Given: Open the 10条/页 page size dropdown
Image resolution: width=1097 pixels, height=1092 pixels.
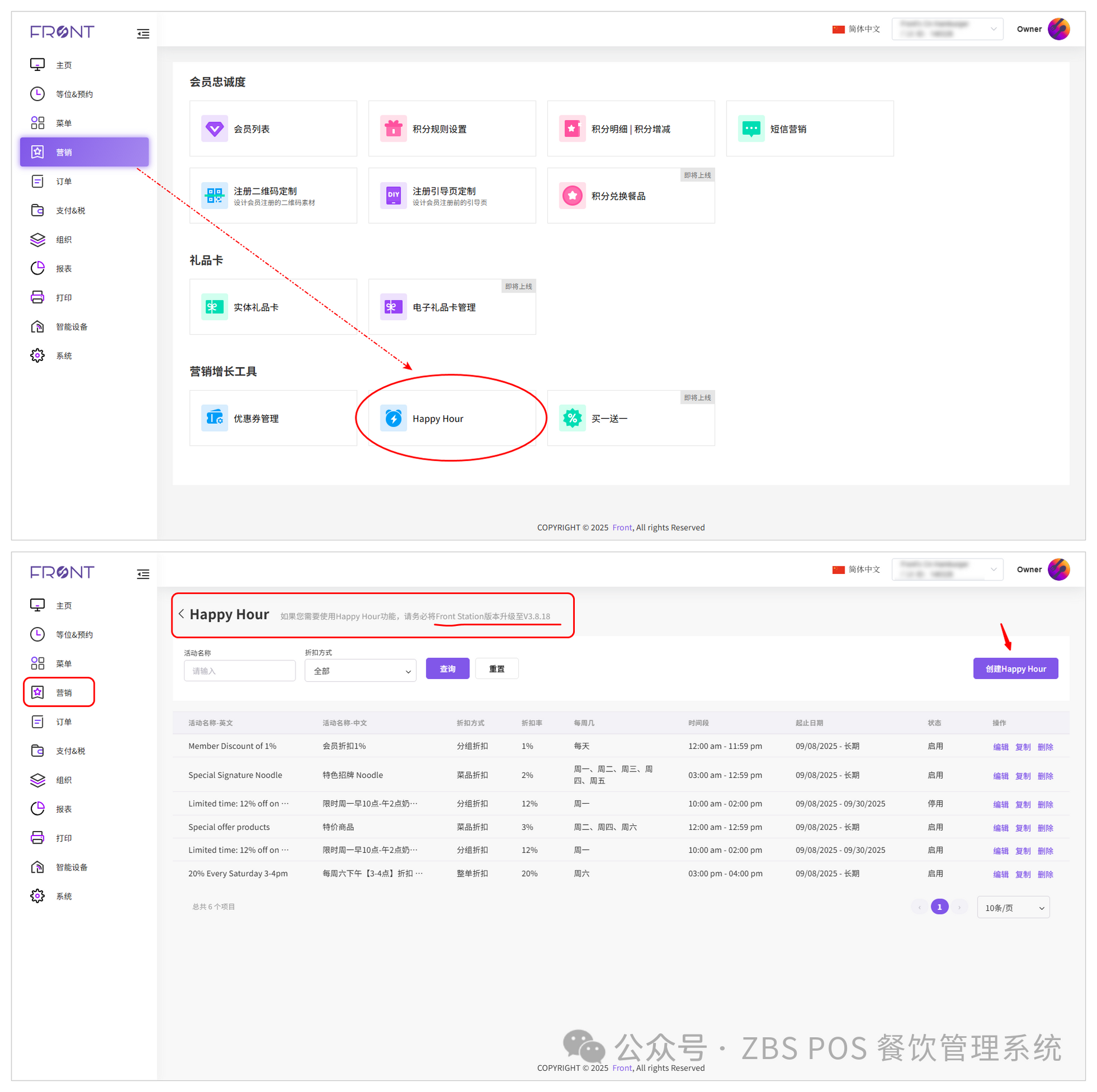Looking at the screenshot, I should click(1013, 907).
